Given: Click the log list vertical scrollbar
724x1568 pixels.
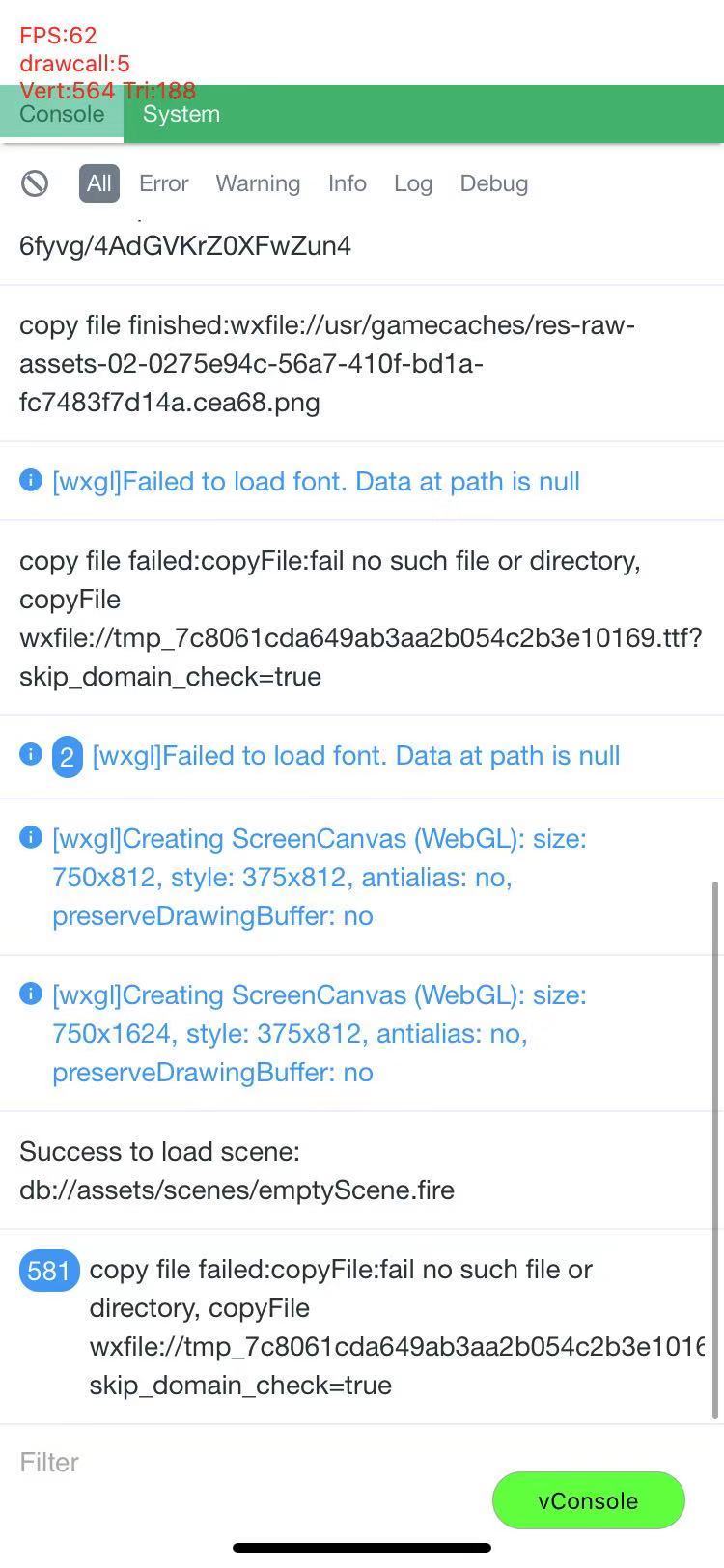Looking at the screenshot, I should (x=715, y=1149).
